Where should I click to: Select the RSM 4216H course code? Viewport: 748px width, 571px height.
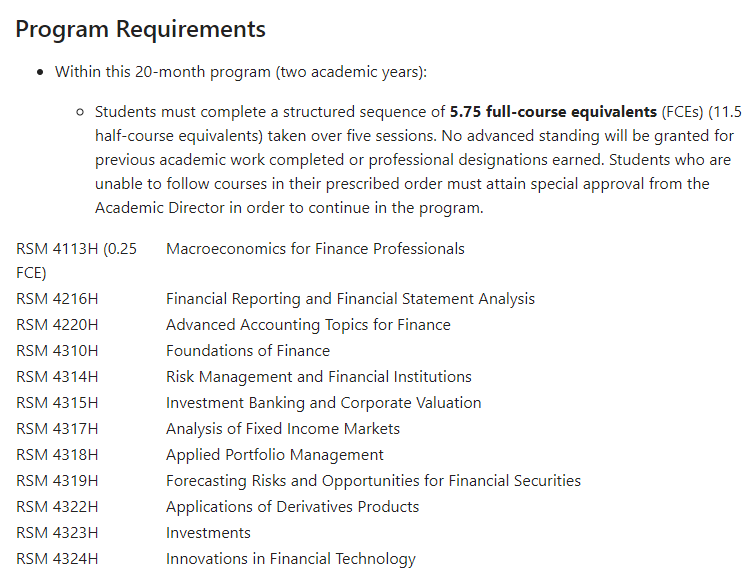click(57, 299)
